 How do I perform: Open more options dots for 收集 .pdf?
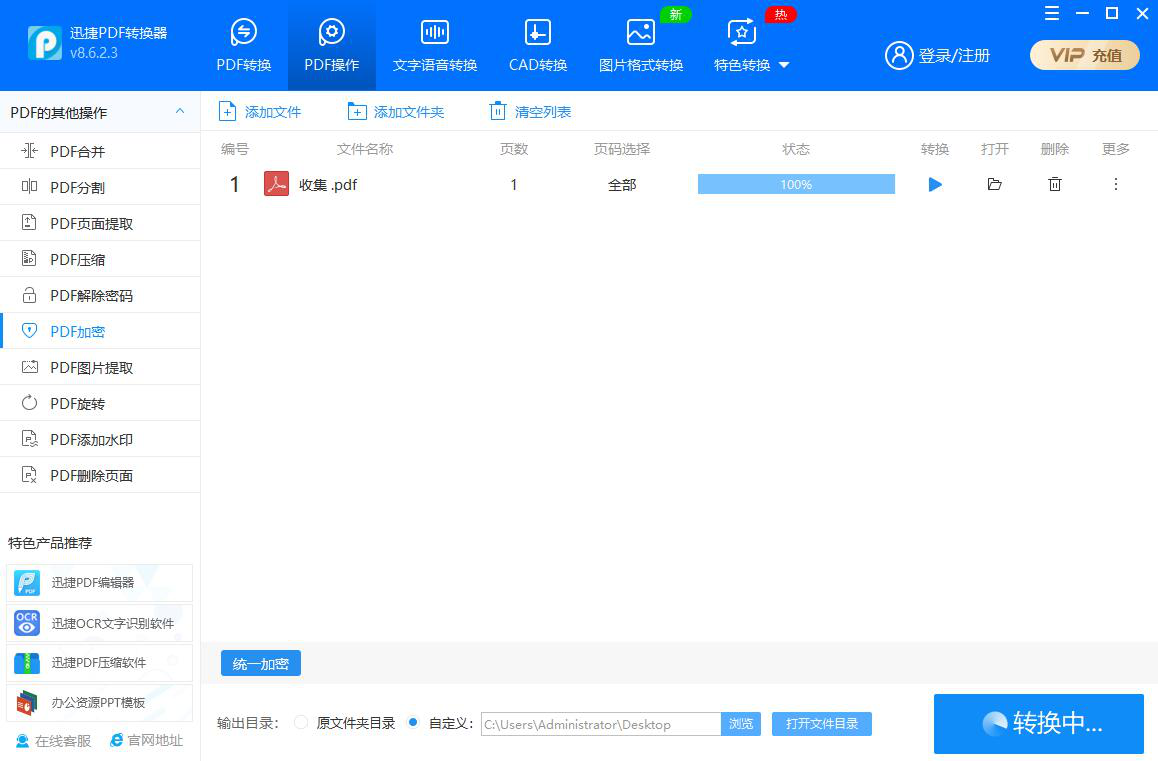pyautogui.click(x=1115, y=184)
